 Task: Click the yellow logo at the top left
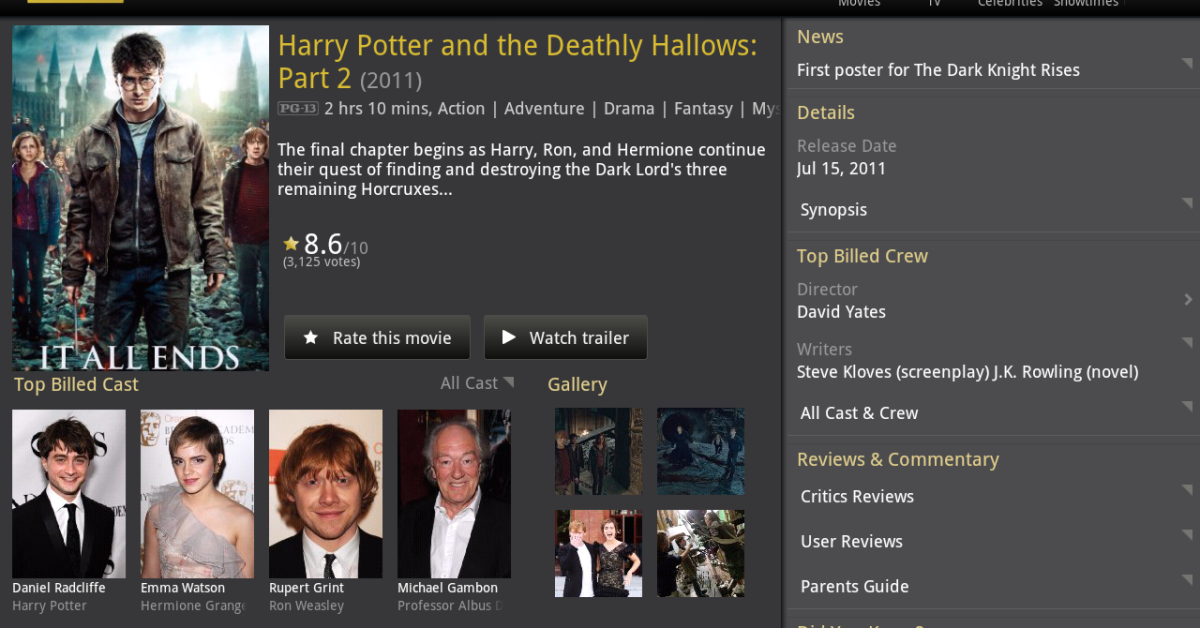[x=75, y=2]
